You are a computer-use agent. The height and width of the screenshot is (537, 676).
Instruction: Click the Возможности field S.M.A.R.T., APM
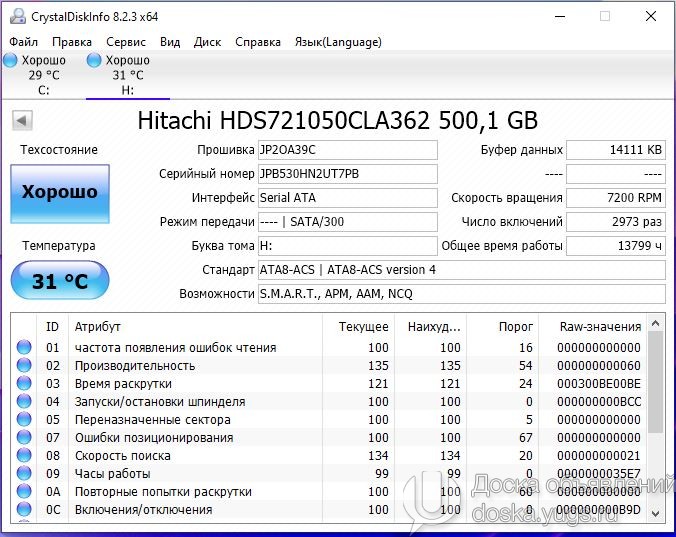tap(462, 294)
